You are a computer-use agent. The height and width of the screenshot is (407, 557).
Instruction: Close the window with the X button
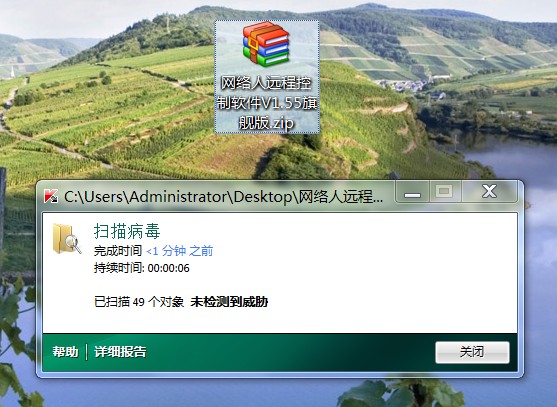click(489, 192)
